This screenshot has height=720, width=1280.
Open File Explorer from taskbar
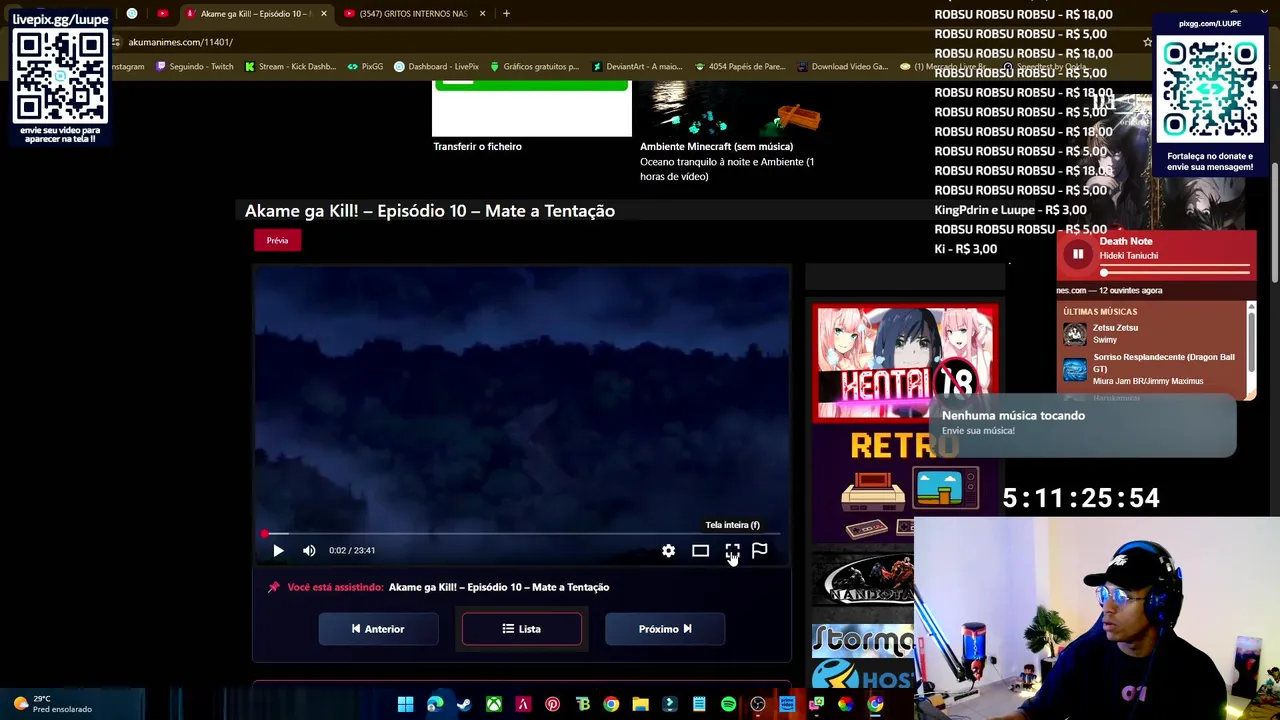(x=640, y=705)
